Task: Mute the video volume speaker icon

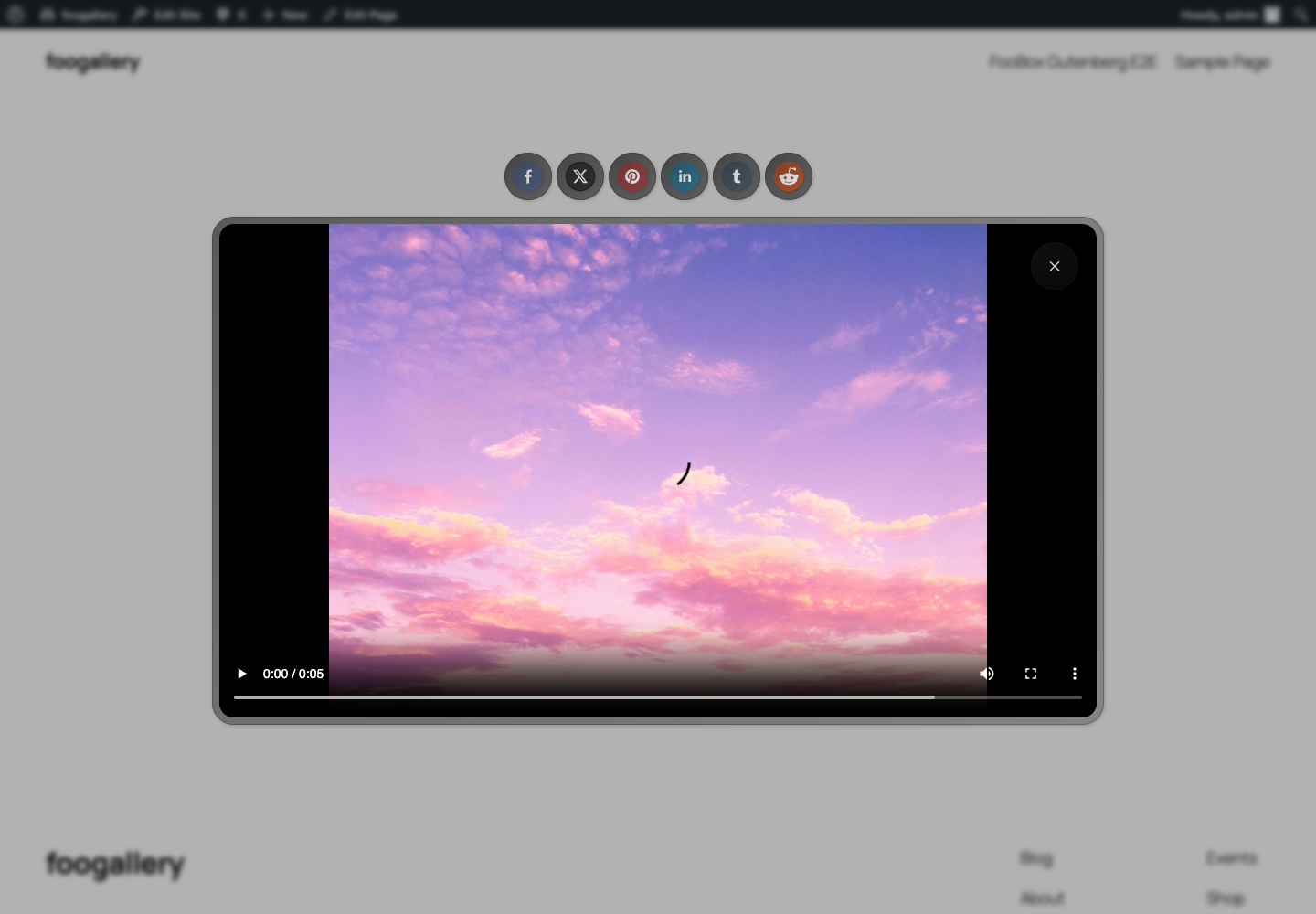Action: [987, 674]
